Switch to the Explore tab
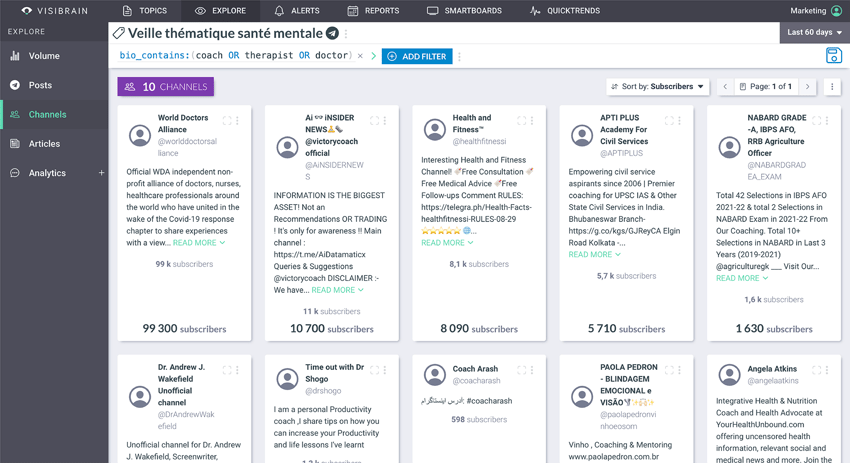The width and height of the screenshot is (850, 463). tap(220, 10)
